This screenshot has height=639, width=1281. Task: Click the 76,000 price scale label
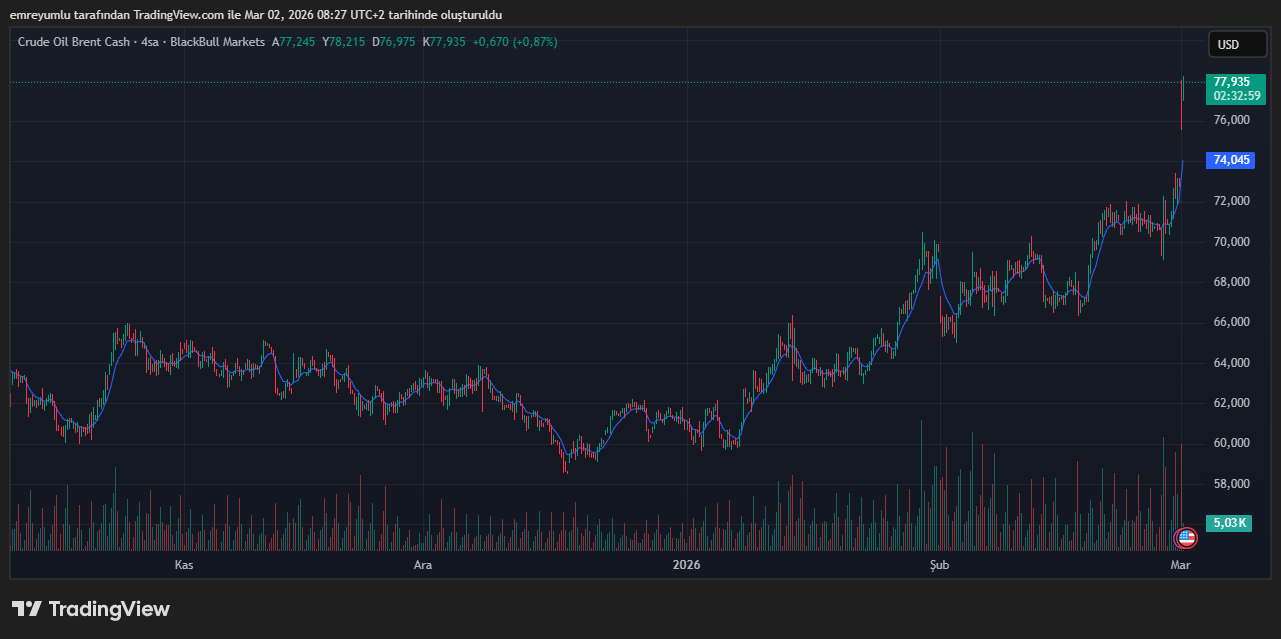tap(1231, 120)
